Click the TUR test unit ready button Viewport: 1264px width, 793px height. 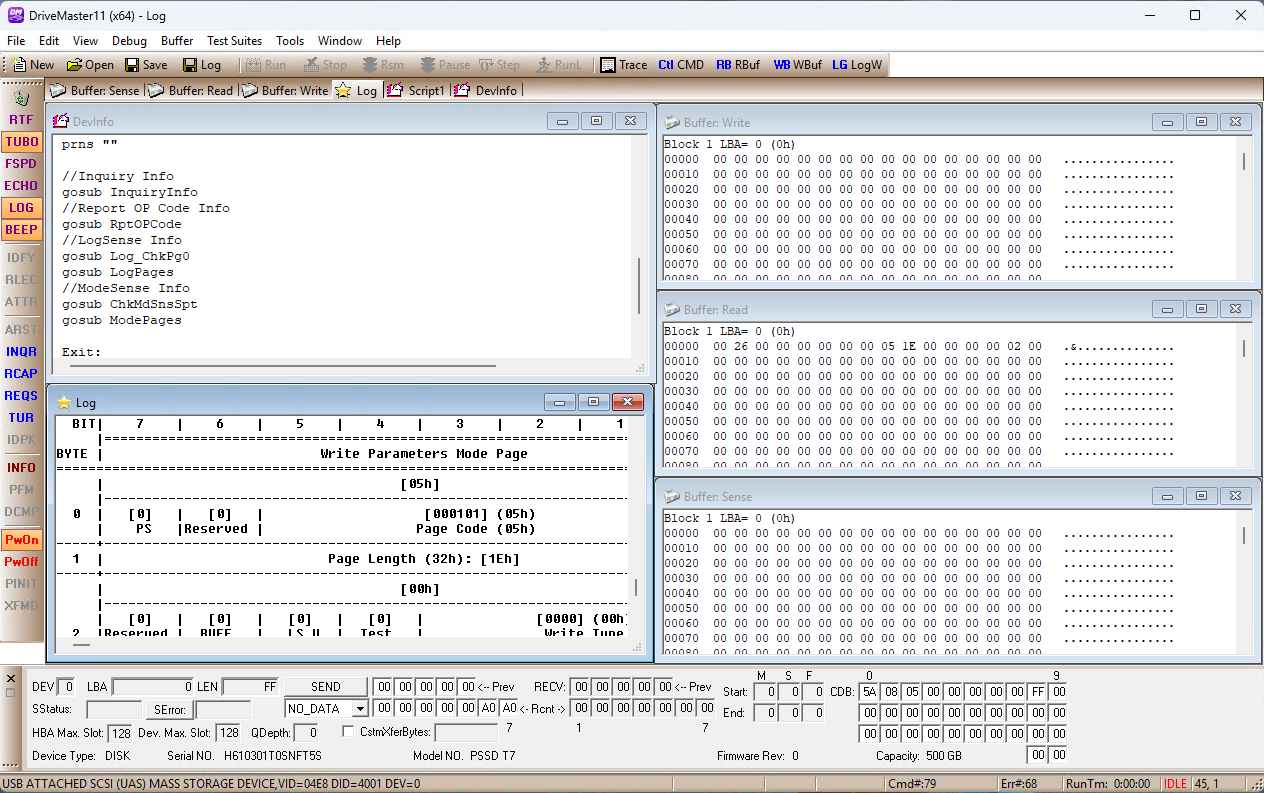(21, 417)
